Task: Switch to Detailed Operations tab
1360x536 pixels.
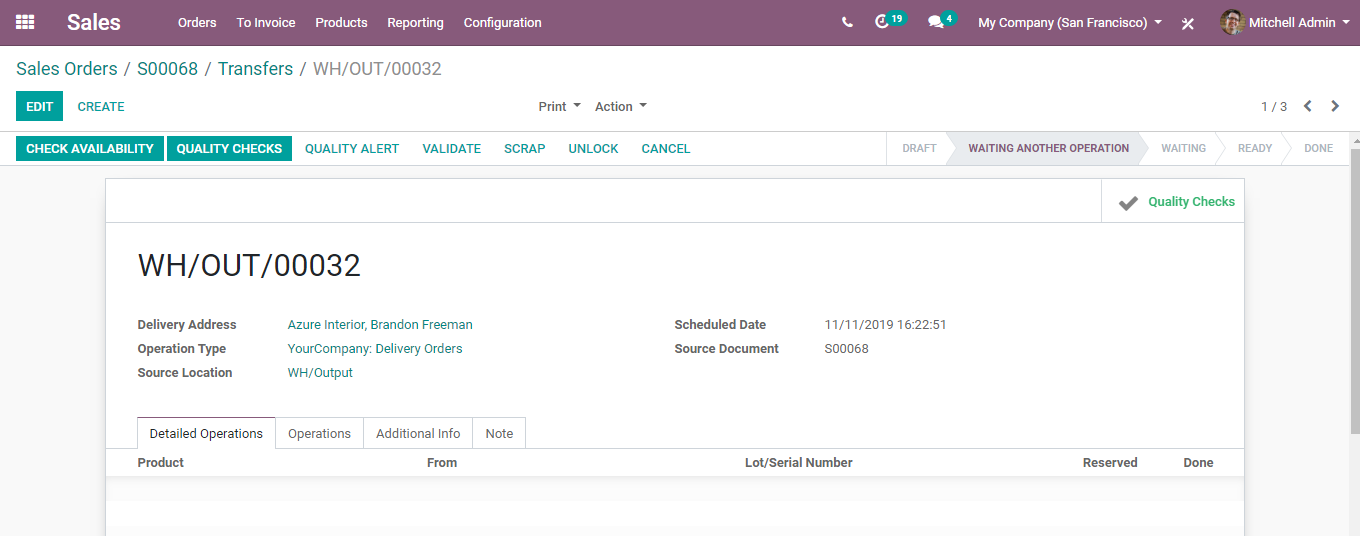Action: [206, 434]
